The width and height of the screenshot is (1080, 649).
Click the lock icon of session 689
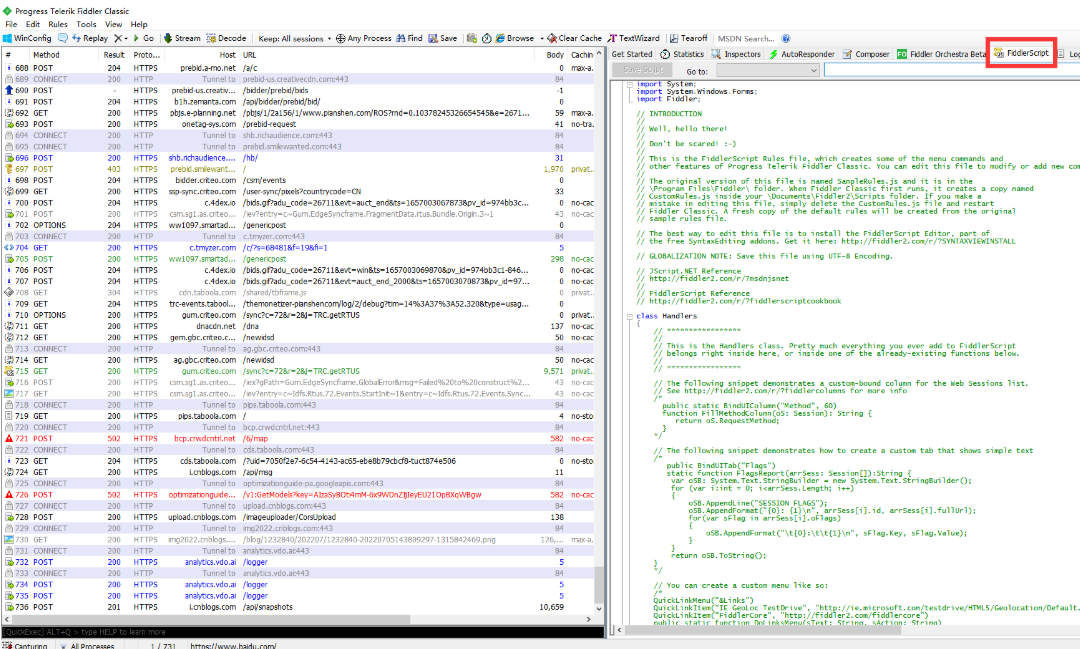click(x=9, y=79)
